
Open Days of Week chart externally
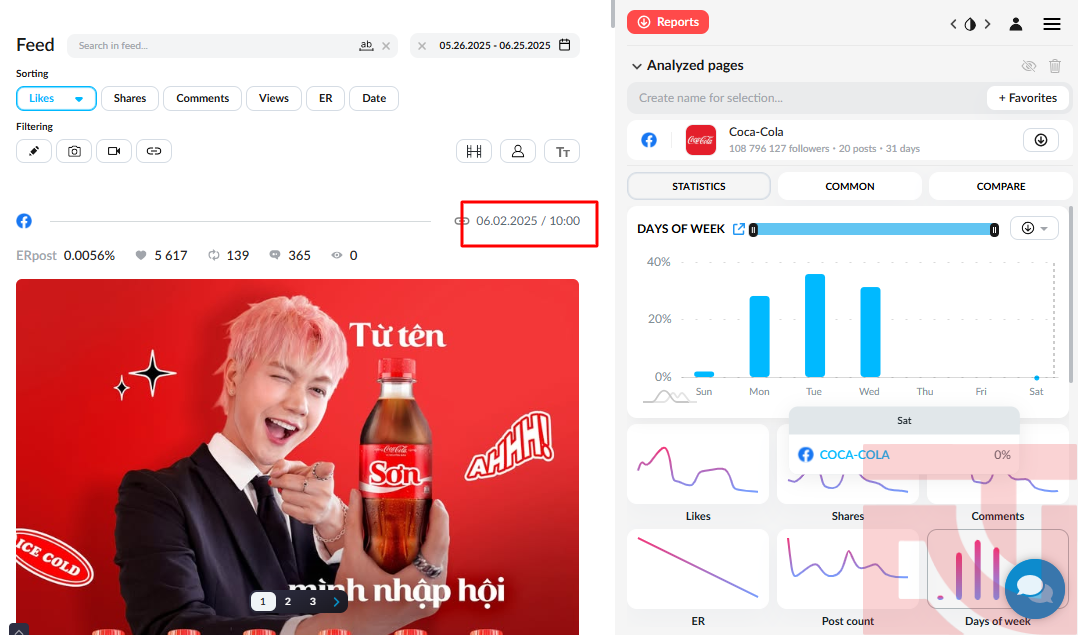click(739, 229)
